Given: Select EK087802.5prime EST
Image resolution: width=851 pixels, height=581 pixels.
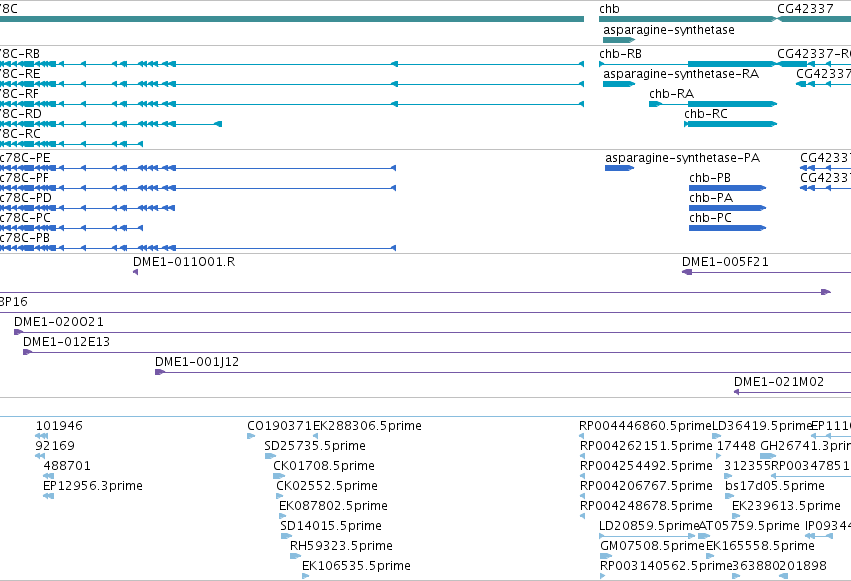Looking at the screenshot, I should [x=282, y=516].
